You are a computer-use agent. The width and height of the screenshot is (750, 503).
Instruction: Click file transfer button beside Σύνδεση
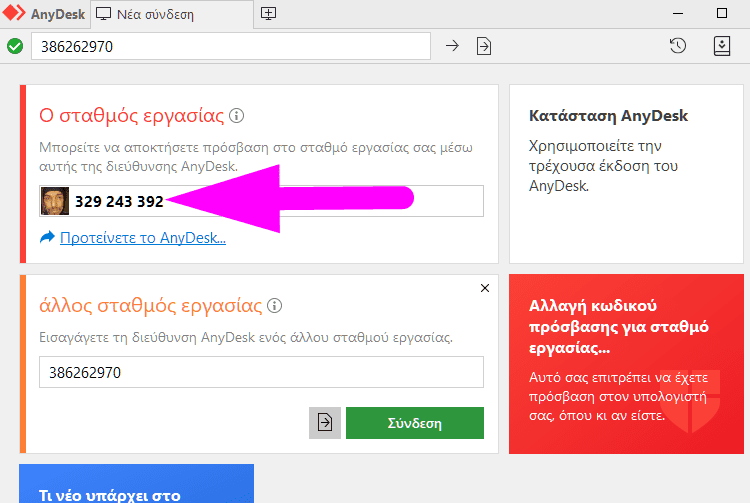coord(325,423)
